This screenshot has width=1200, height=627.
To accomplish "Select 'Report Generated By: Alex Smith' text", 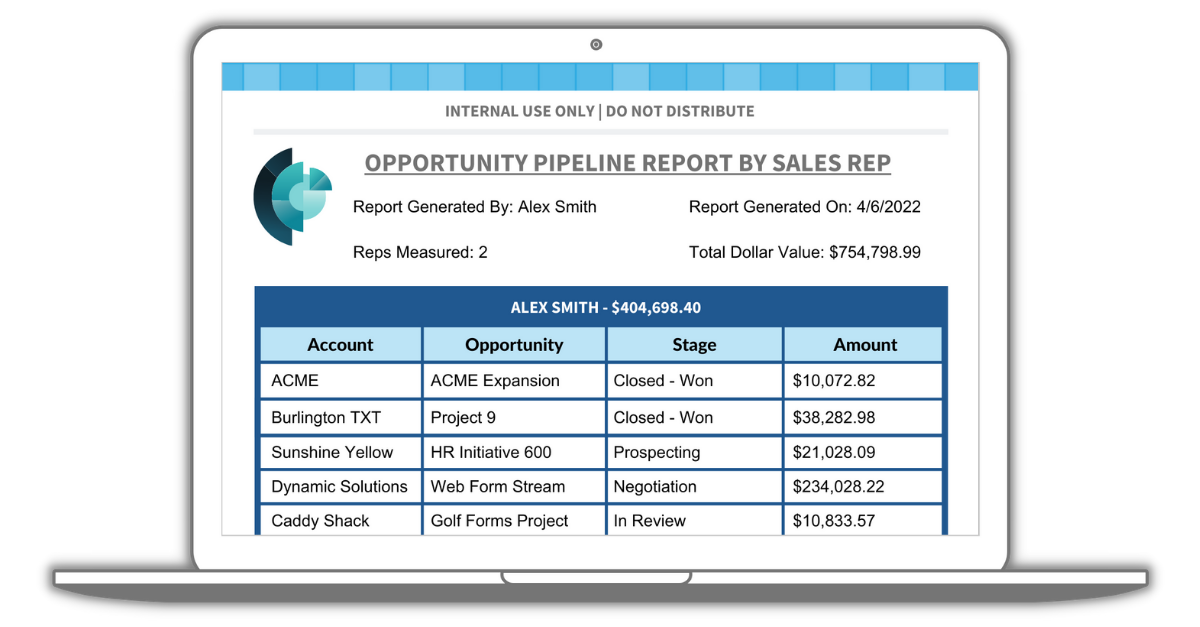I will pyautogui.click(x=475, y=207).
